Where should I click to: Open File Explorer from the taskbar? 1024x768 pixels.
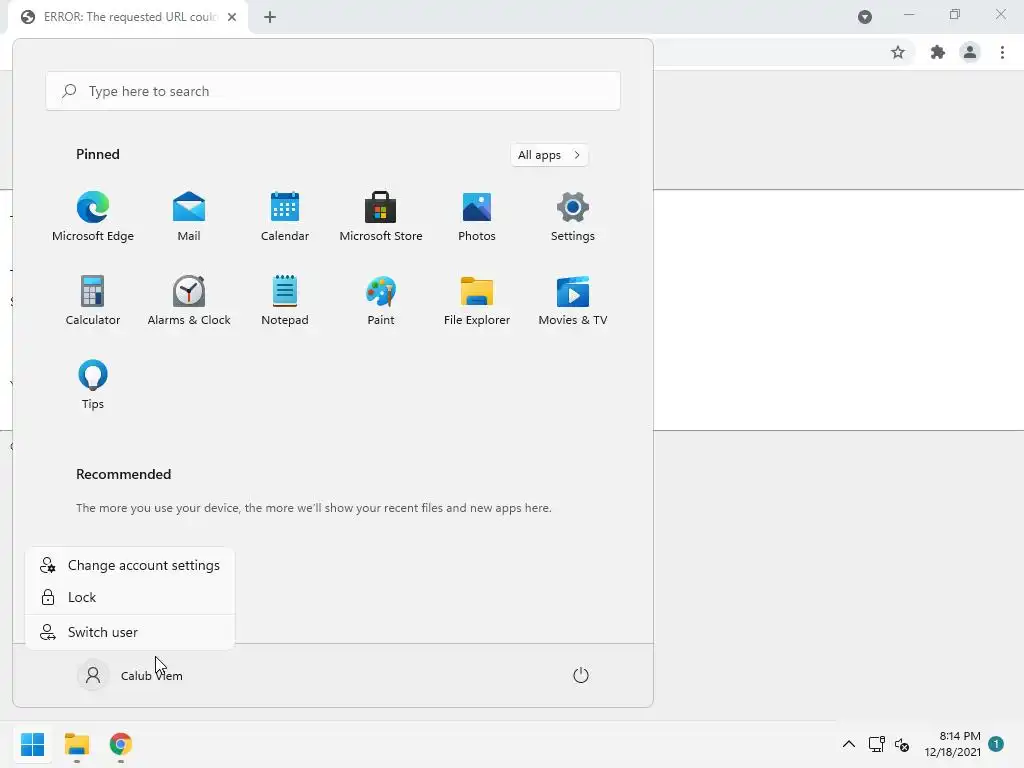77,744
